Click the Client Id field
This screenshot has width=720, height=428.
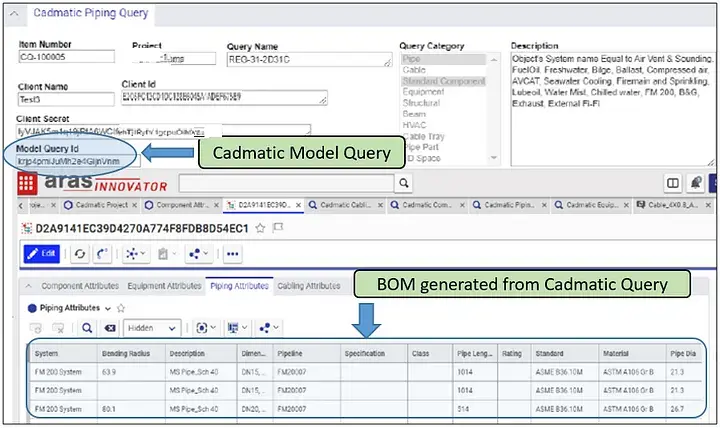coord(224,97)
